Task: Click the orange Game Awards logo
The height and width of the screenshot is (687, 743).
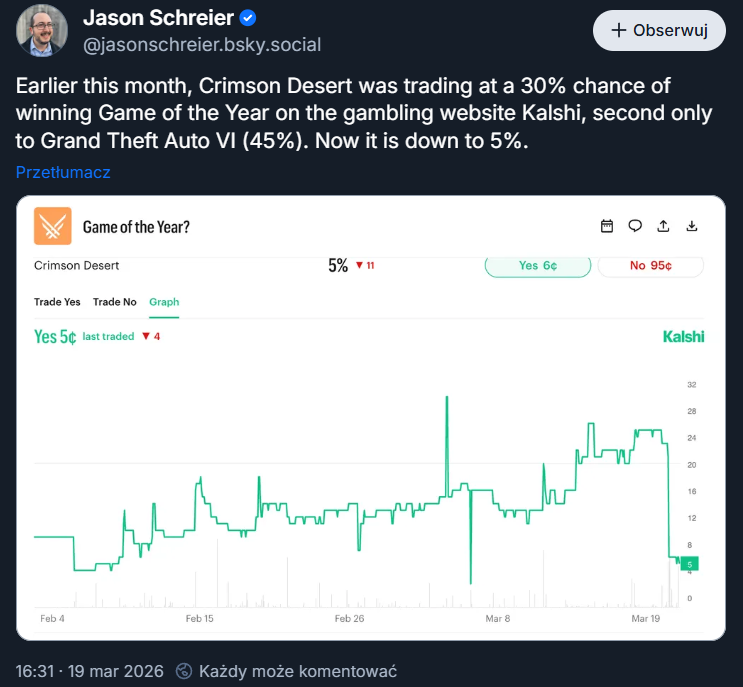Action: coord(53,226)
